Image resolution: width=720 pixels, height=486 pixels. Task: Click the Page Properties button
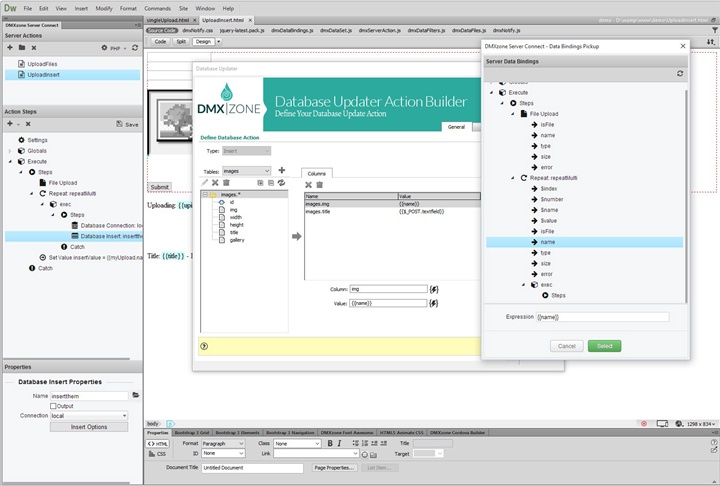pos(334,468)
